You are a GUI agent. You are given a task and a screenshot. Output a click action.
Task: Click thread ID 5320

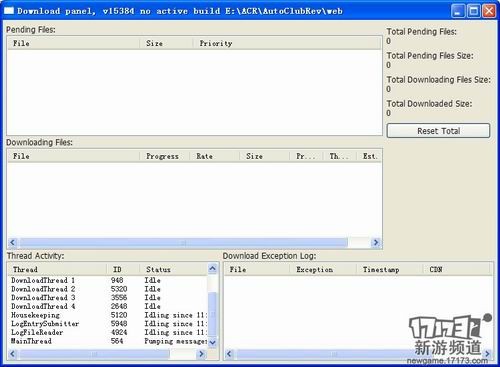[119, 289]
